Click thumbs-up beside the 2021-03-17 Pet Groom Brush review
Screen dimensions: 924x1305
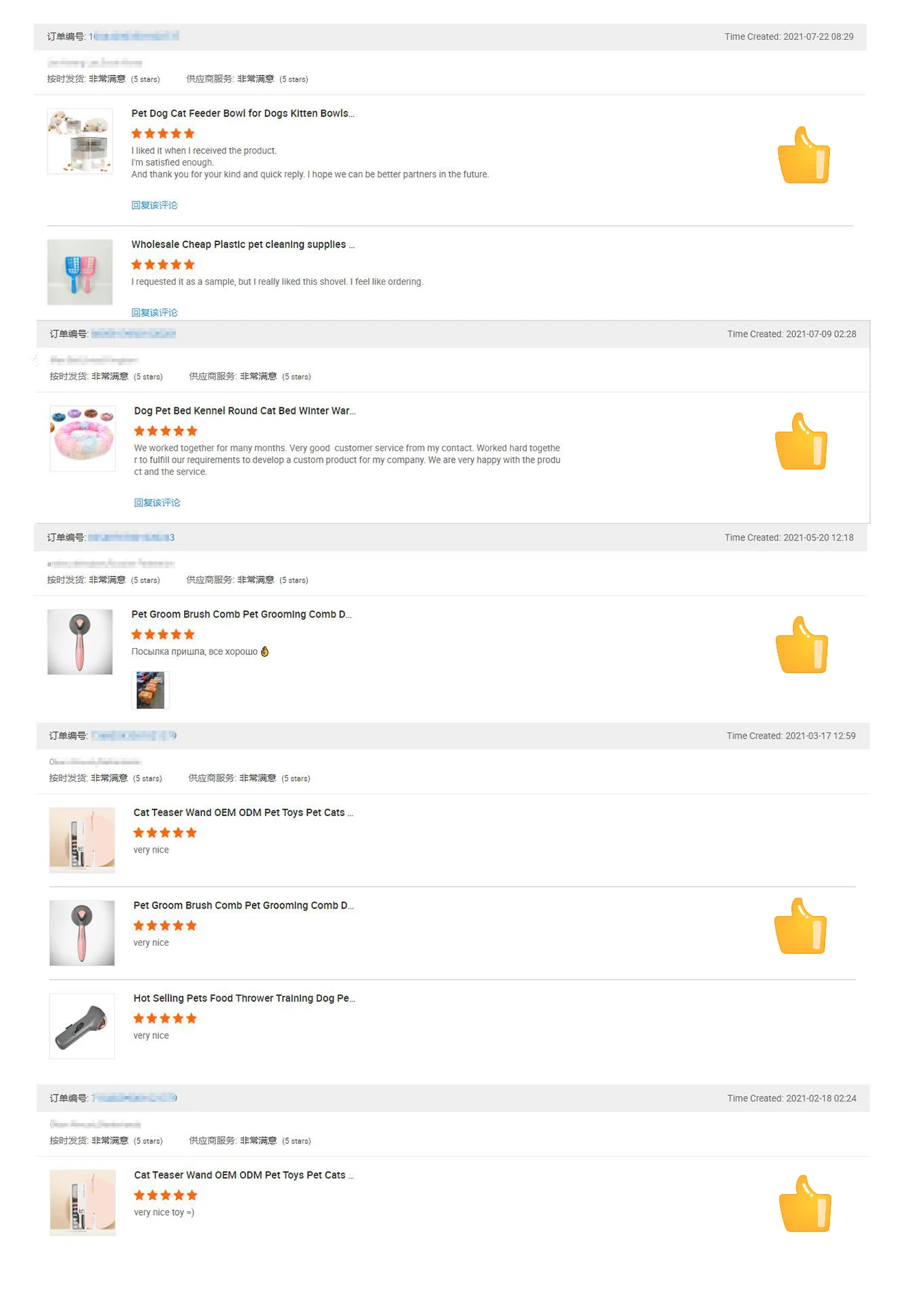click(800, 927)
